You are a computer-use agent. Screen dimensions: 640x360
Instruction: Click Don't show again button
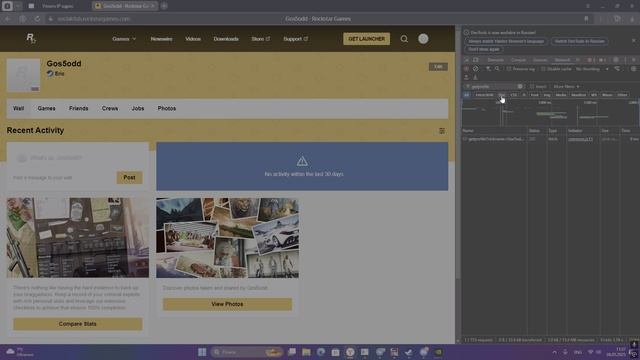tap(484, 49)
